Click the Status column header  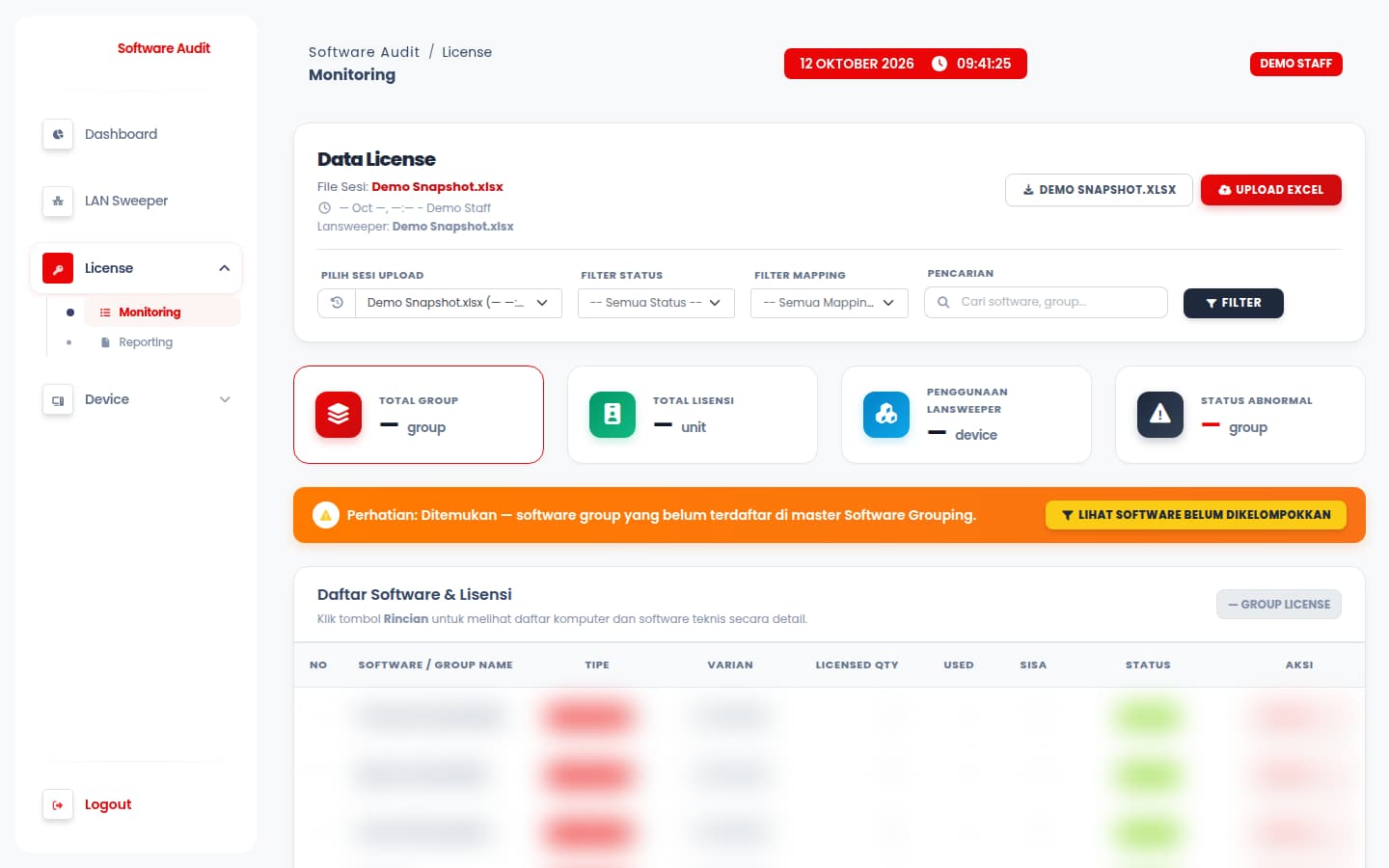click(x=1148, y=665)
